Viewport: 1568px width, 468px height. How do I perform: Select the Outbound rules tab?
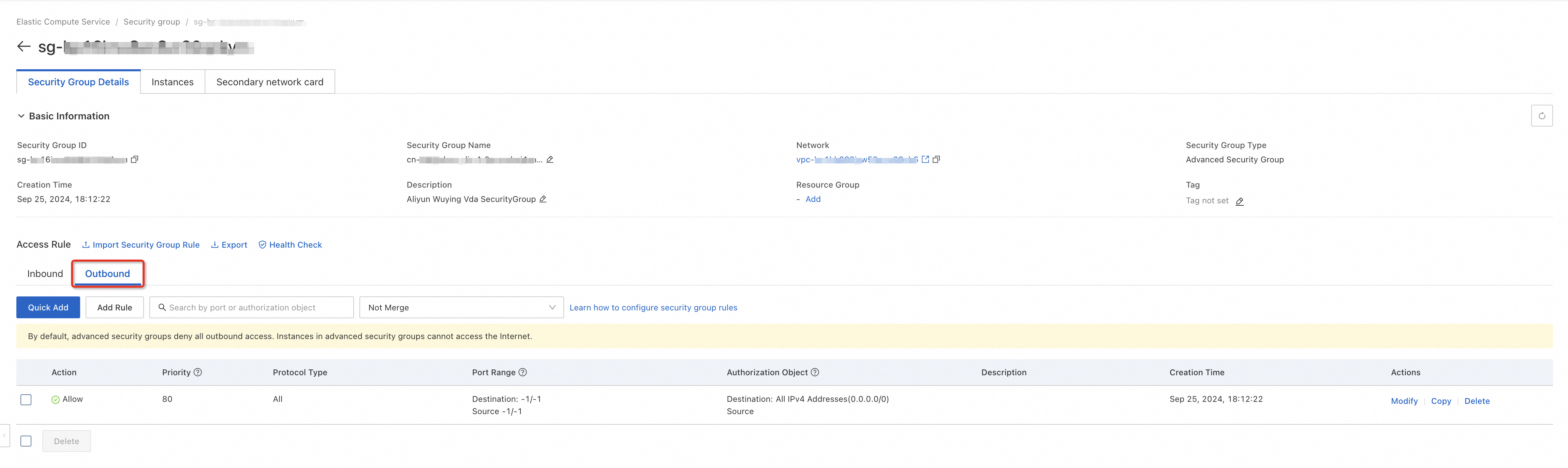pyautogui.click(x=108, y=274)
